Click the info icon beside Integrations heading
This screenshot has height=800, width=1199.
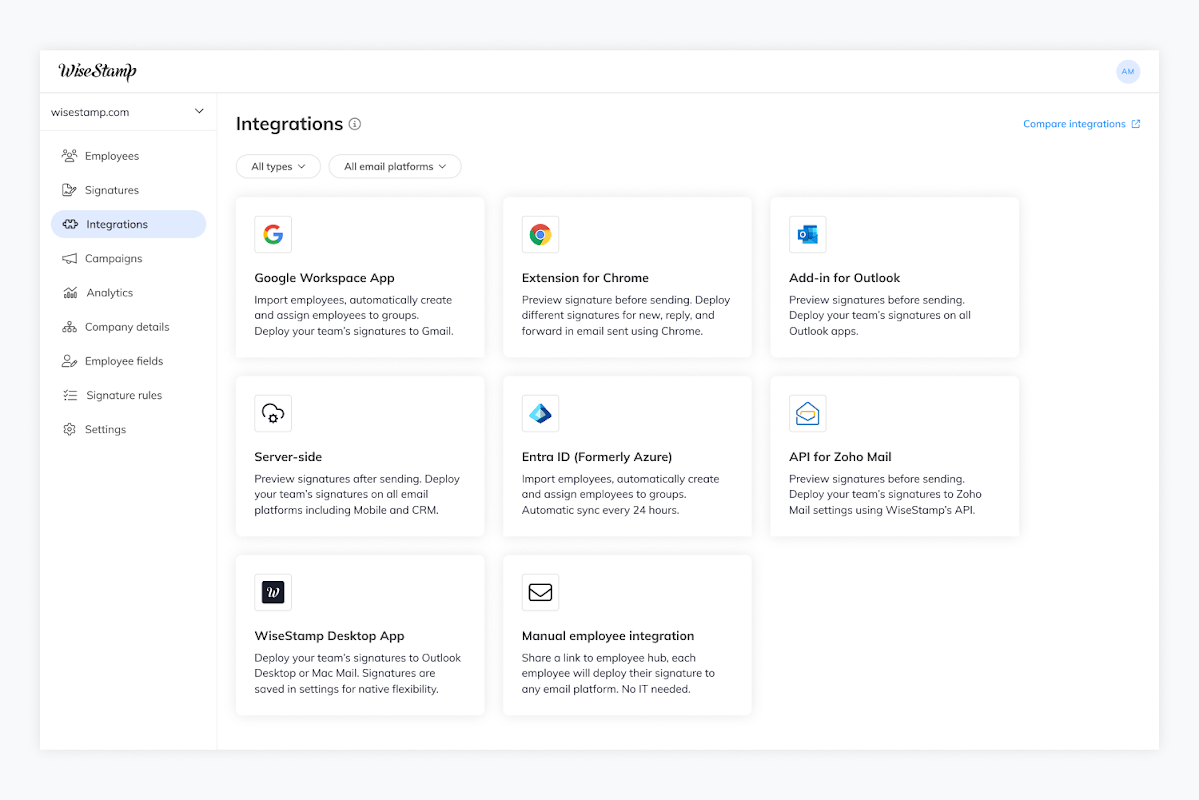coord(355,124)
